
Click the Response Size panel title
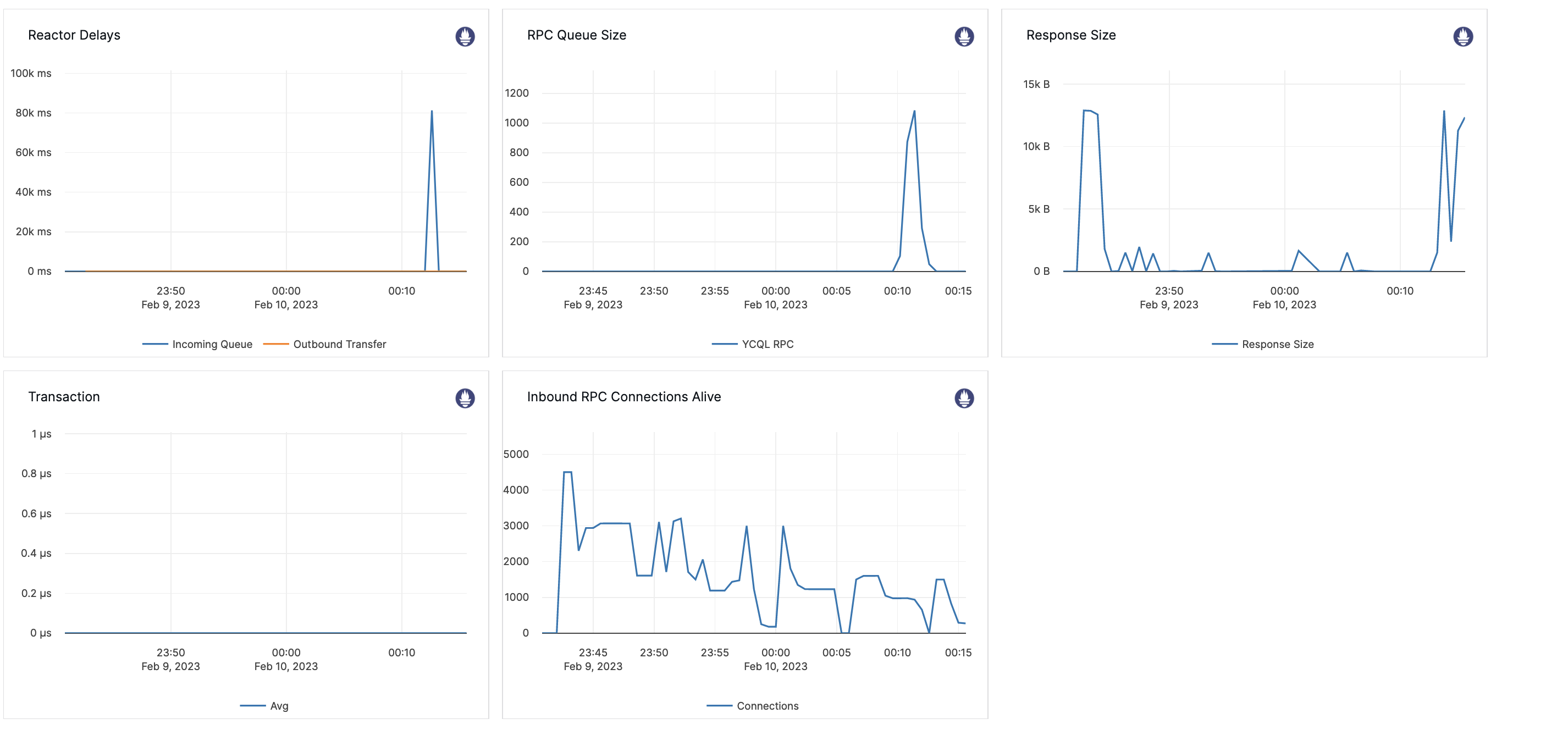pos(1070,35)
